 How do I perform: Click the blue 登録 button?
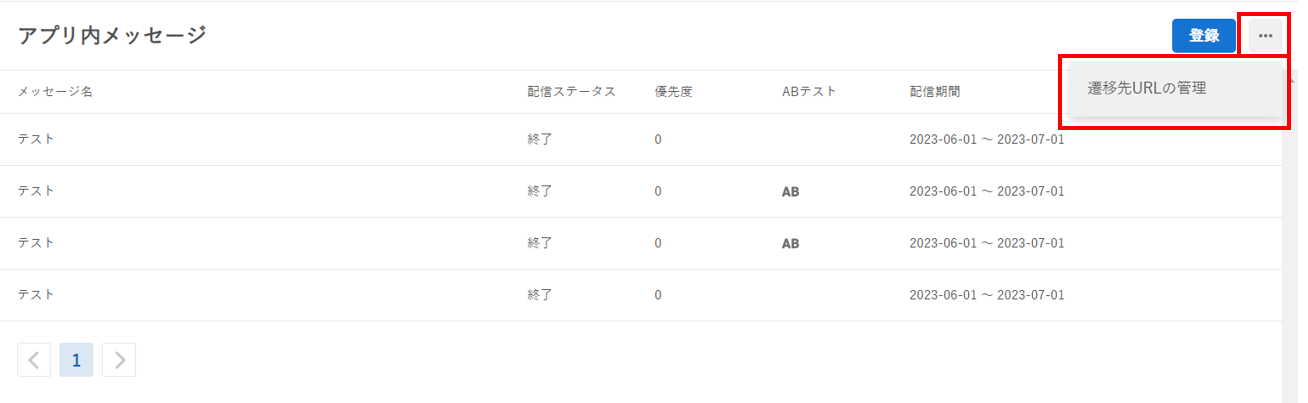pos(1204,36)
